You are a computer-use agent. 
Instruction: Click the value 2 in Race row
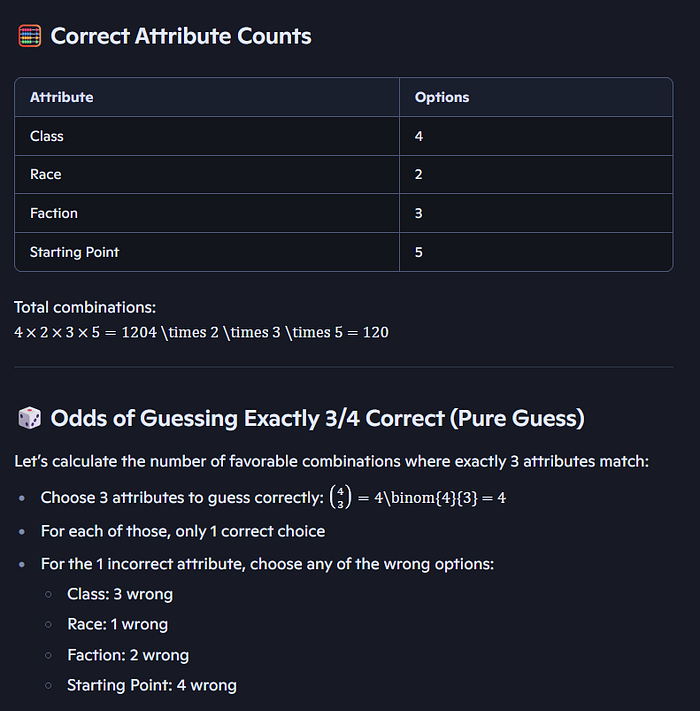tap(418, 175)
